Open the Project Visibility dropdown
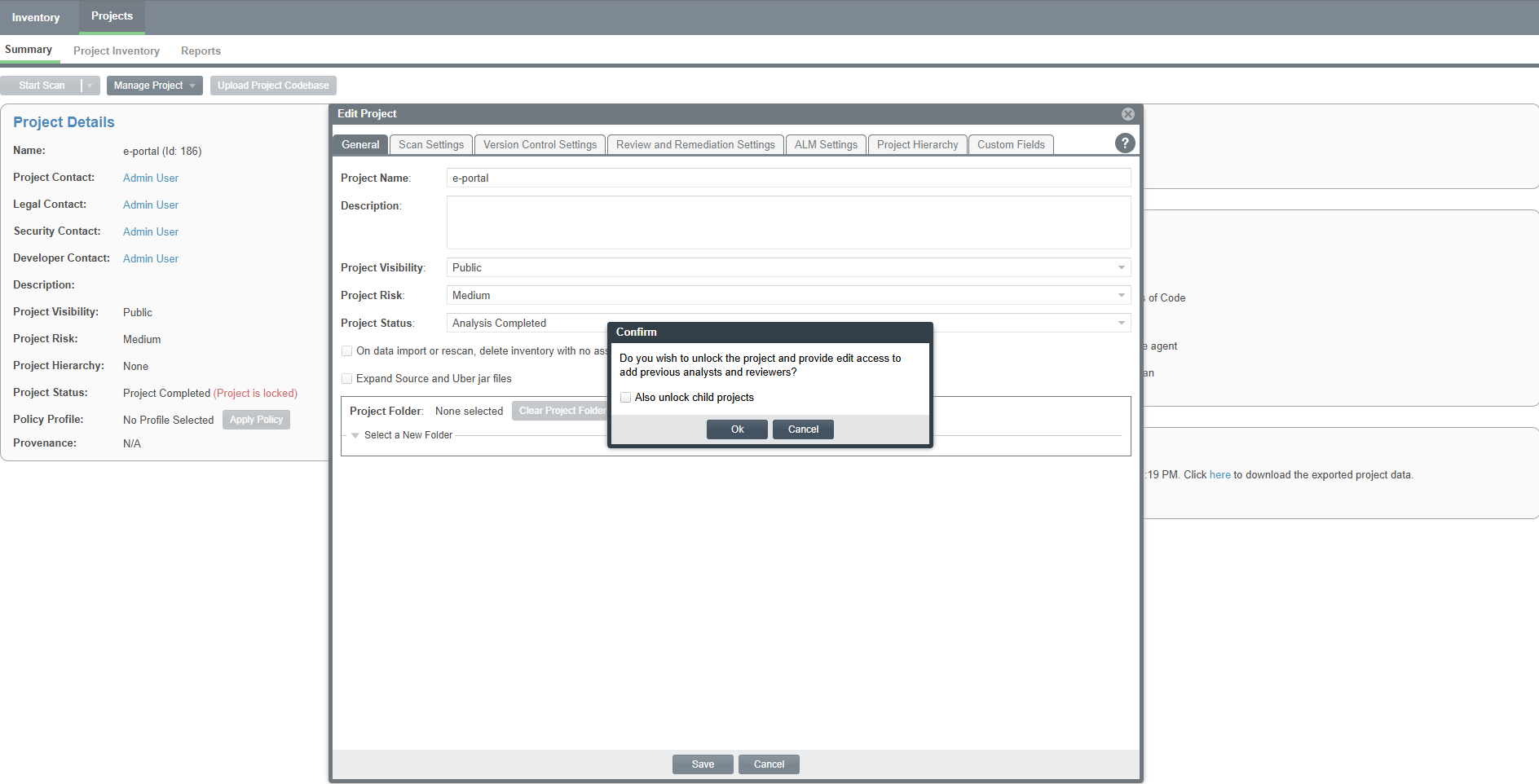The image size is (1539, 784). (1121, 268)
